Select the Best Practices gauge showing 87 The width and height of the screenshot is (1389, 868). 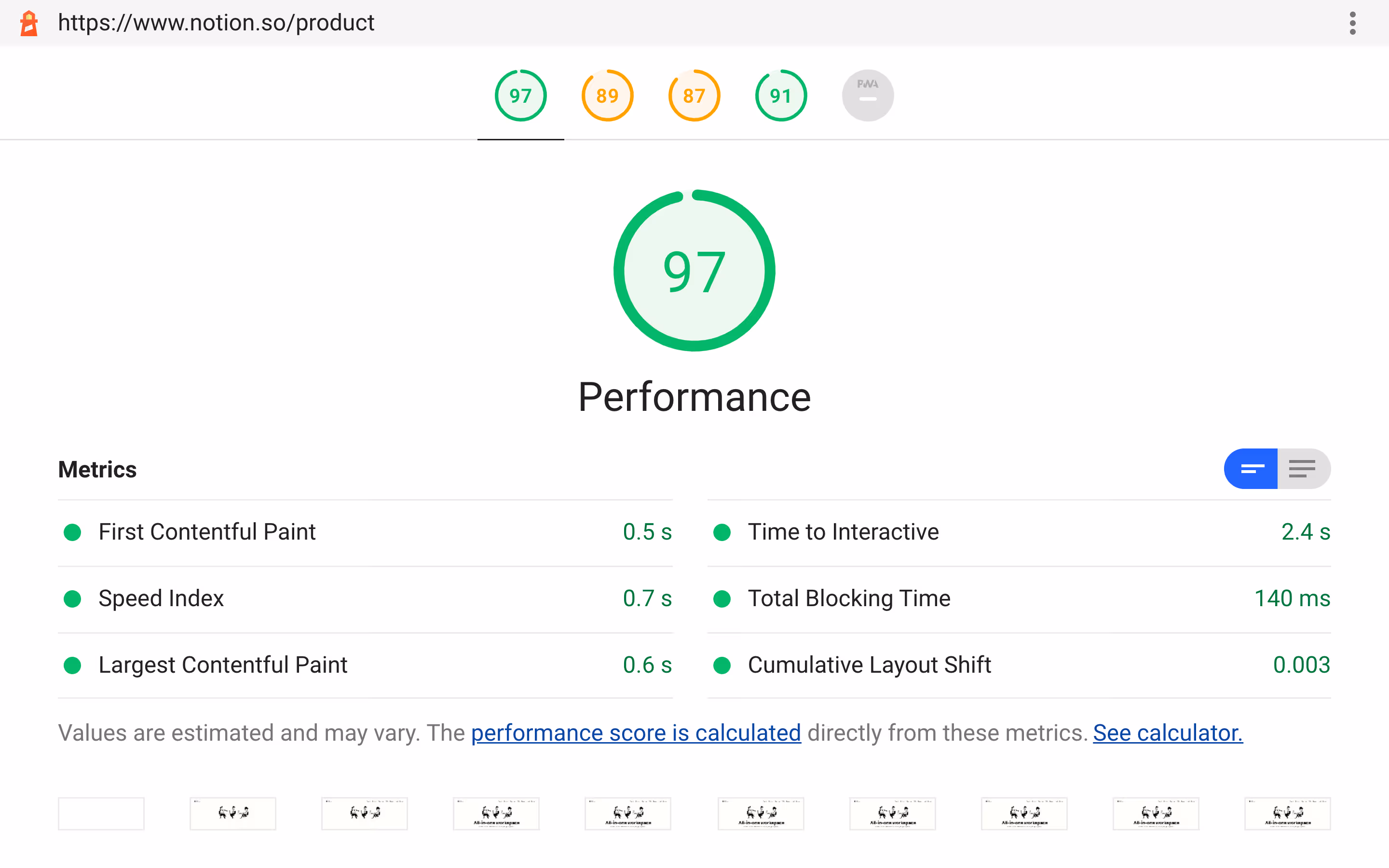694,95
